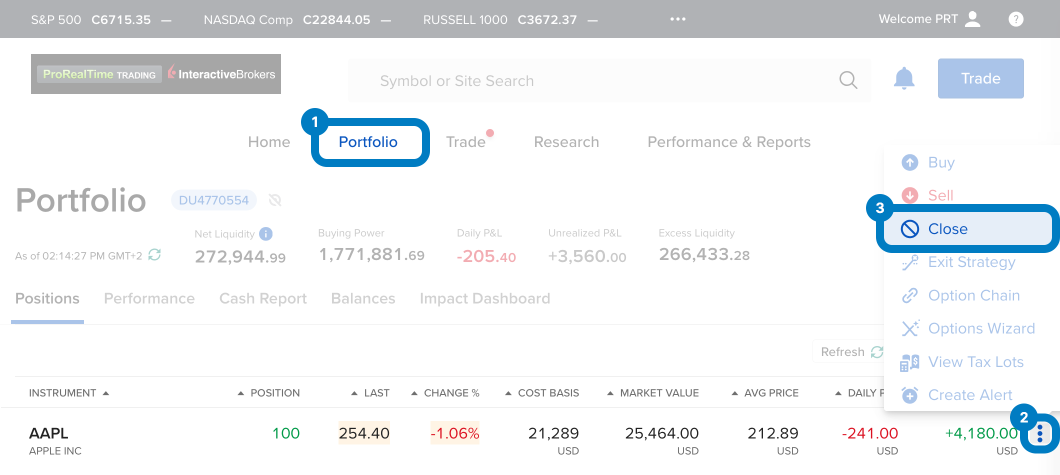The width and height of the screenshot is (1060, 475).
Task: Expand the ticker bar ellipsis menu
Action: [678, 19]
